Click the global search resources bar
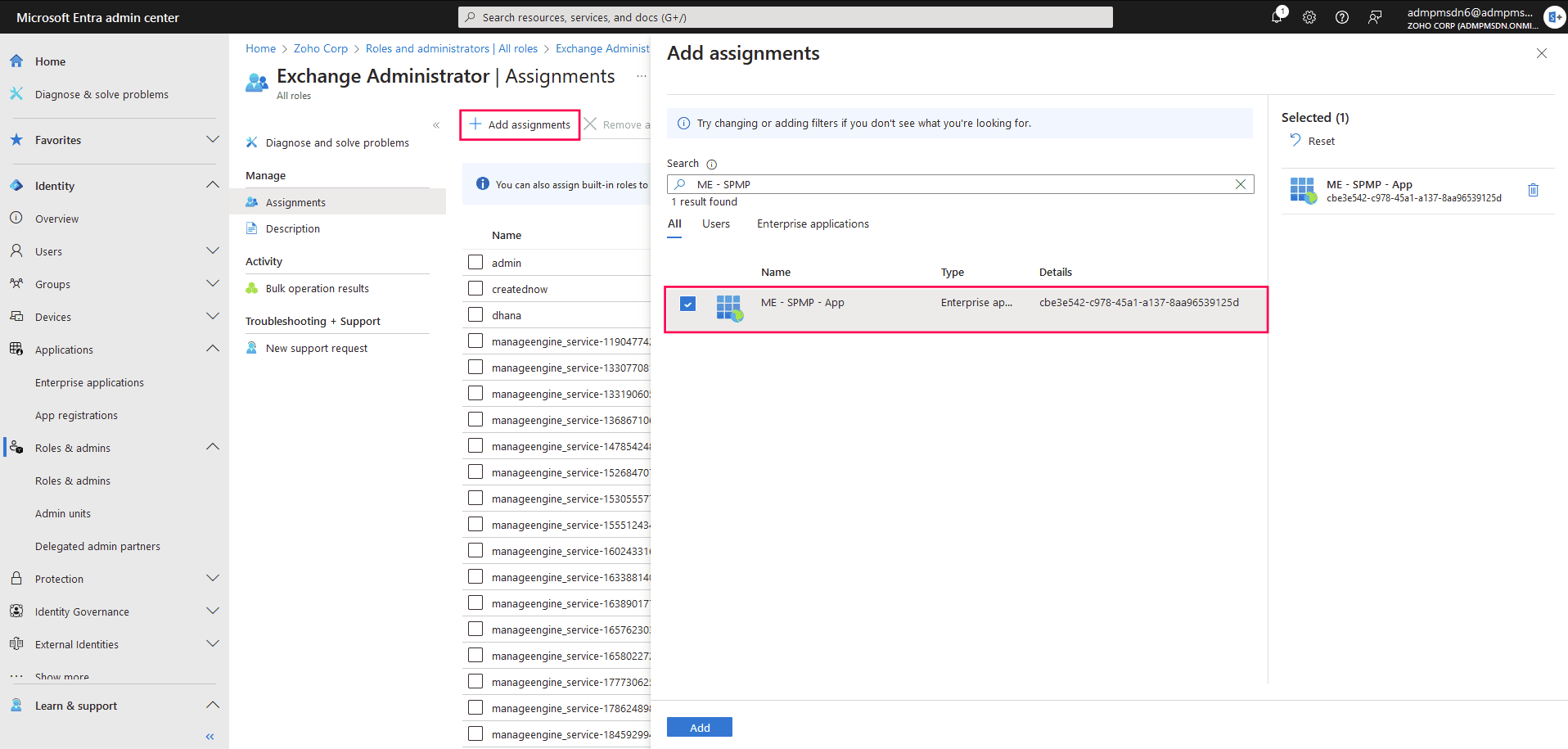Screen dimensions: 1568x749 (786, 17)
